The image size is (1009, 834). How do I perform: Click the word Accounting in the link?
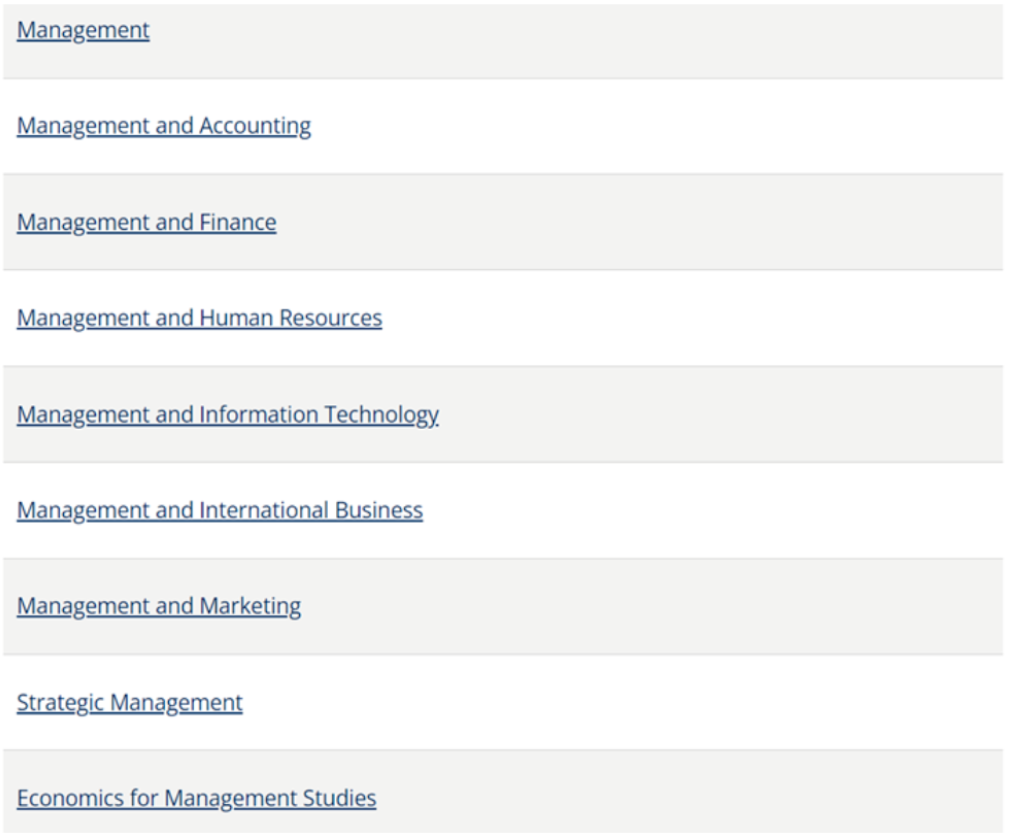[x=255, y=126]
